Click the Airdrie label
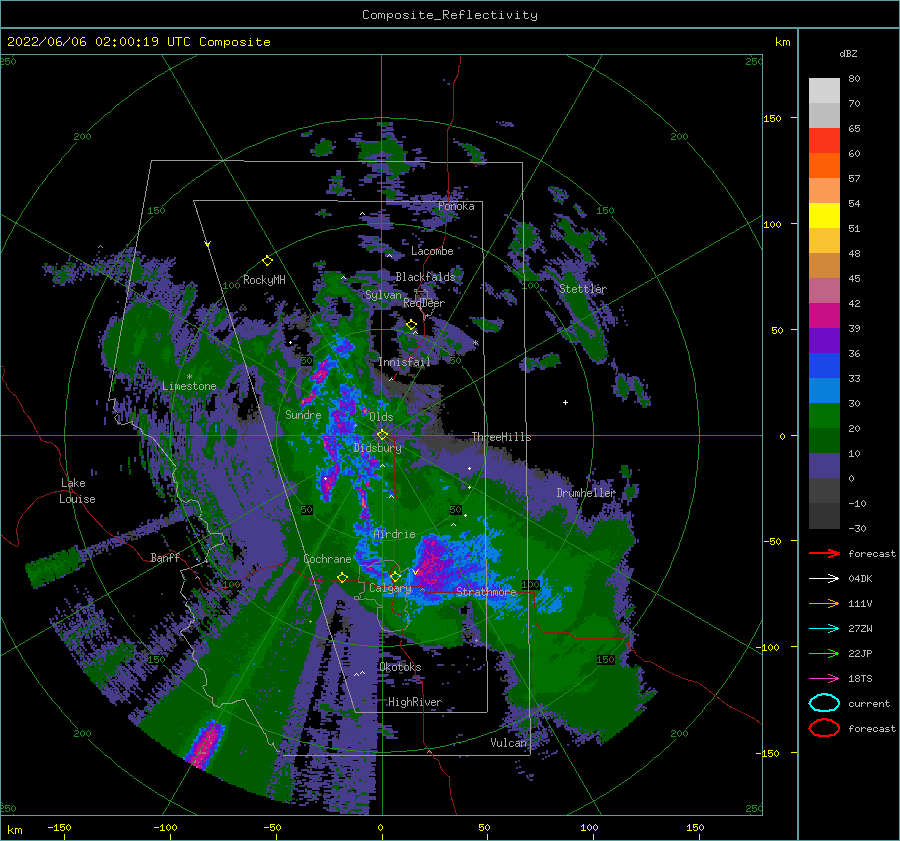The height and width of the screenshot is (841, 900). point(394,534)
